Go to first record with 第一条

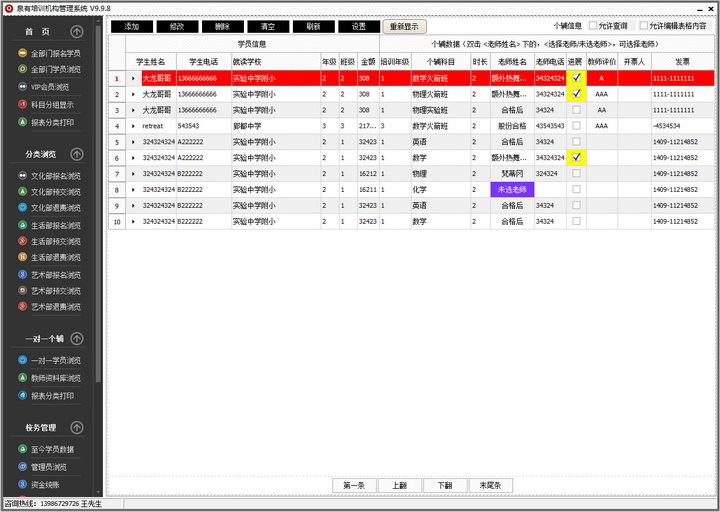[354, 485]
